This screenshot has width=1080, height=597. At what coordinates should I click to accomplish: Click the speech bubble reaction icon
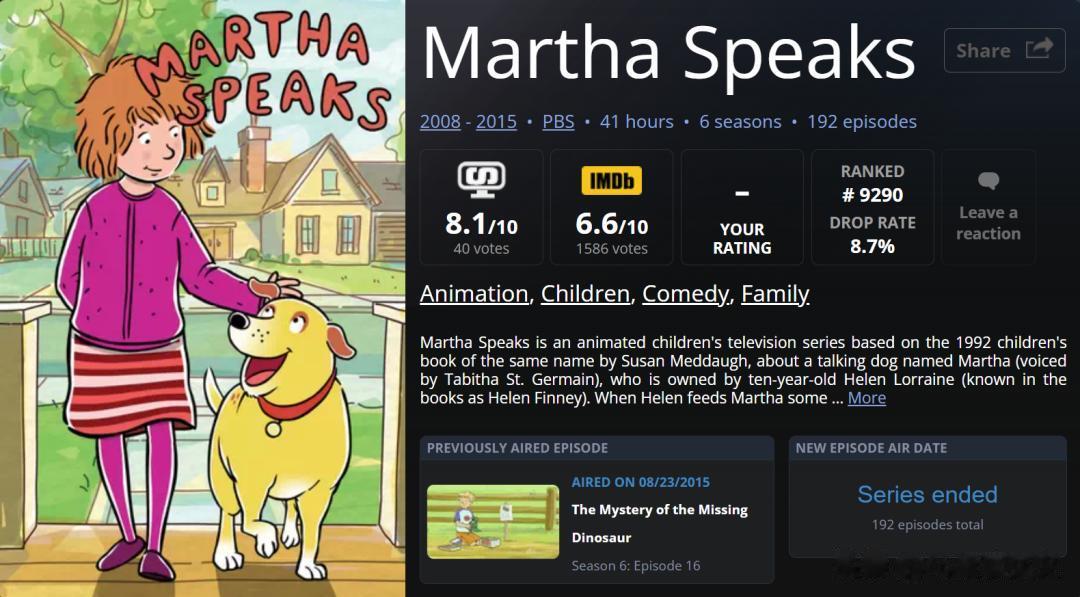pos(988,181)
